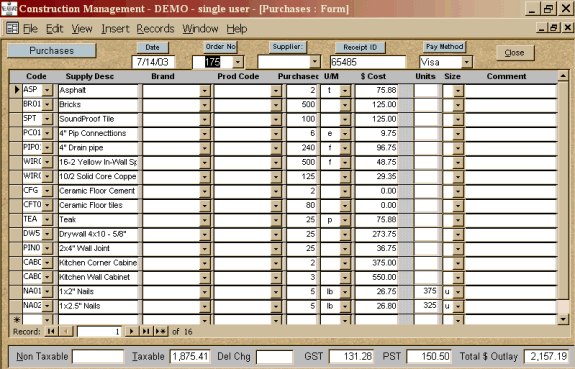Open the File menu
Viewport: 575px width, 369px height.
(x=30, y=29)
